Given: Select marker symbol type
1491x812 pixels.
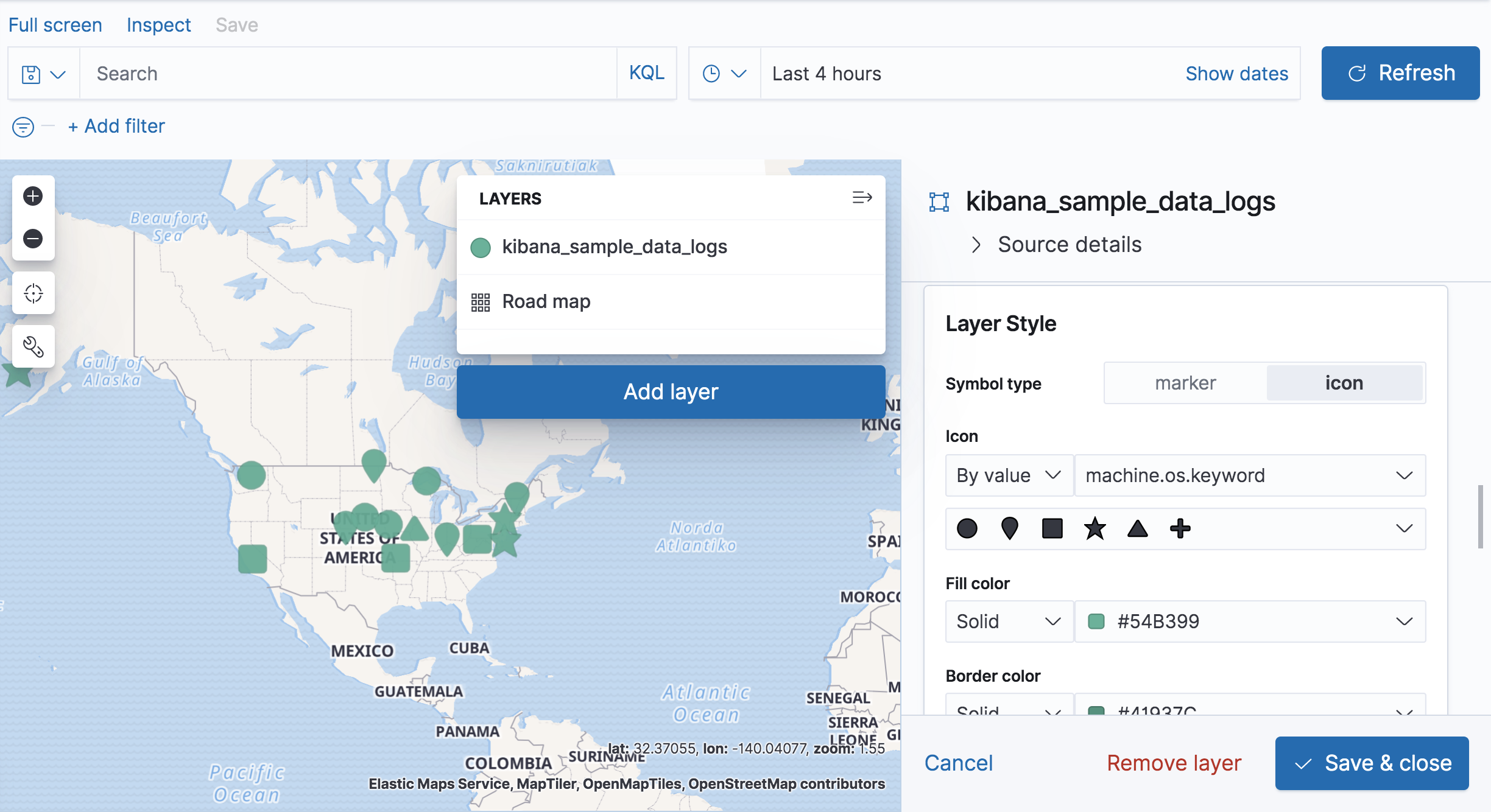Looking at the screenshot, I should (x=1185, y=383).
